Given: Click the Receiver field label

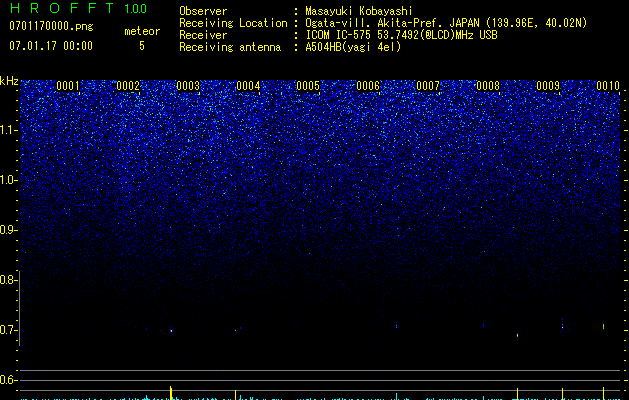Looking at the screenshot, I should tap(203, 35).
